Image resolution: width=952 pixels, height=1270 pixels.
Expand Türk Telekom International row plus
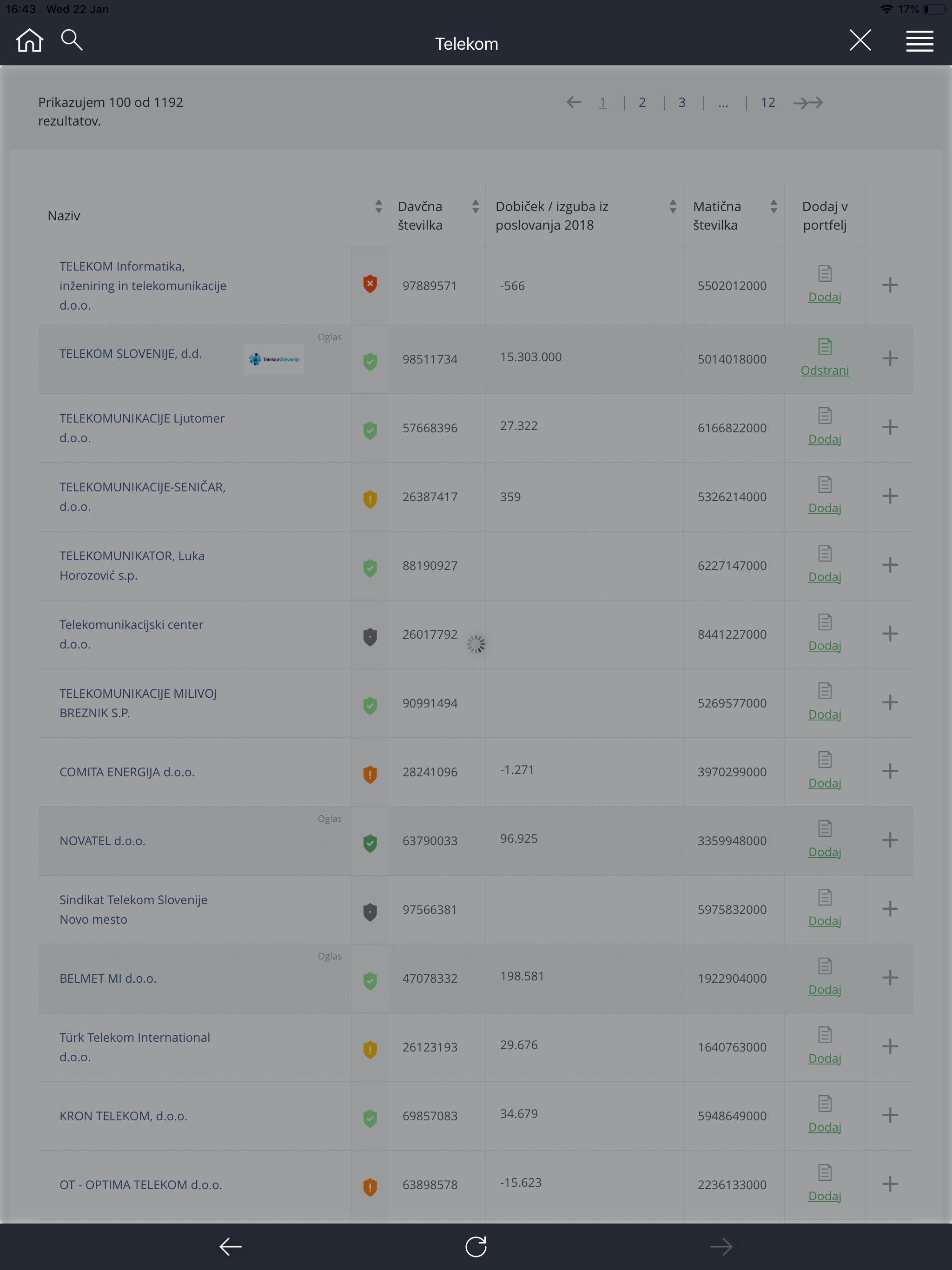pos(889,1046)
